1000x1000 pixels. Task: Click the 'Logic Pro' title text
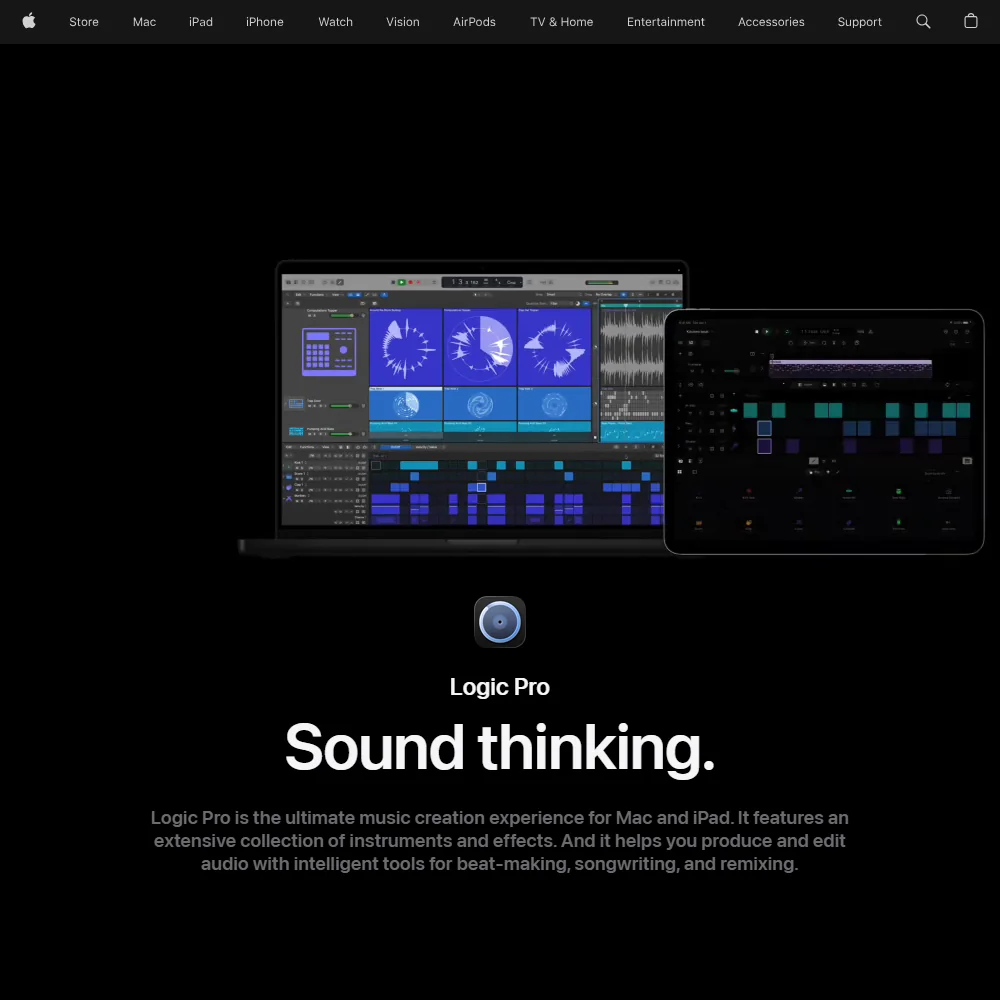499,687
